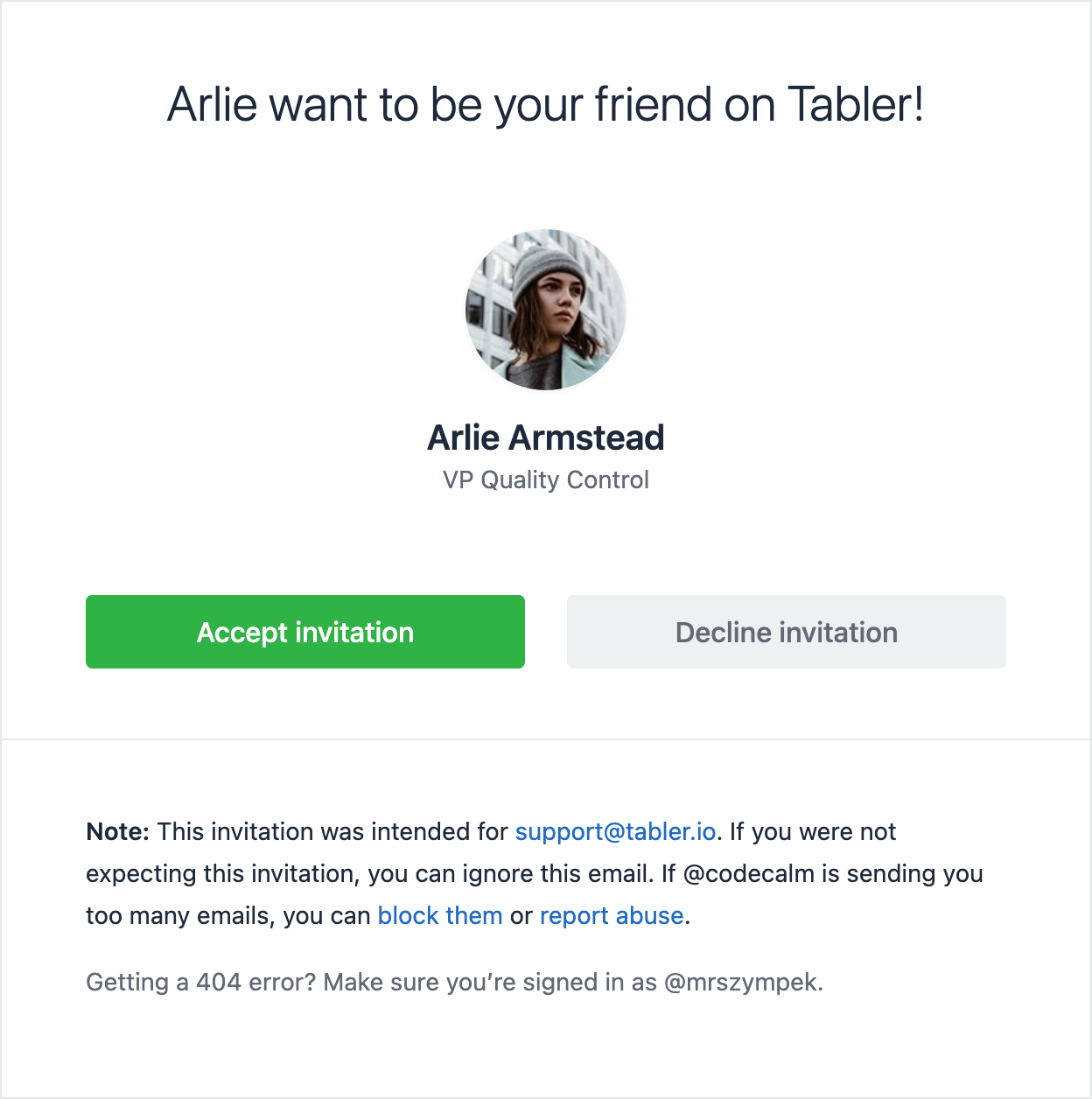Click the green Accept invitation button
The width and height of the screenshot is (1092, 1099).
click(304, 632)
